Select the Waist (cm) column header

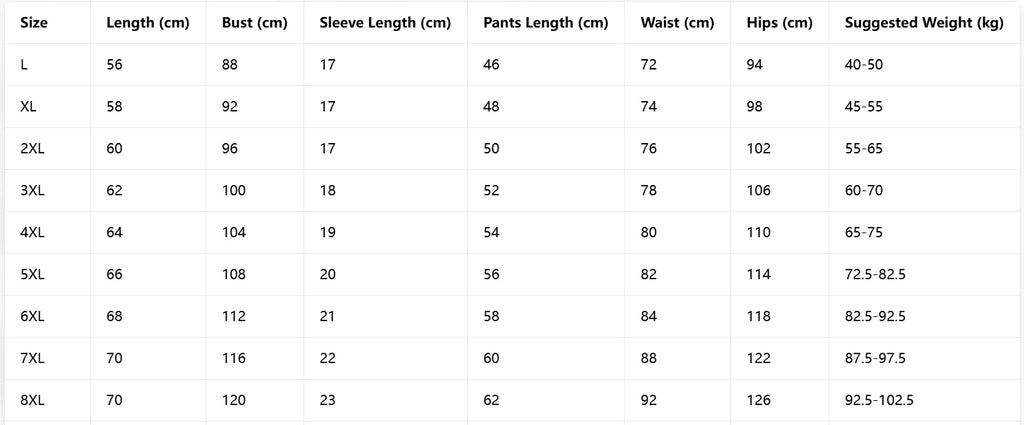tap(677, 23)
